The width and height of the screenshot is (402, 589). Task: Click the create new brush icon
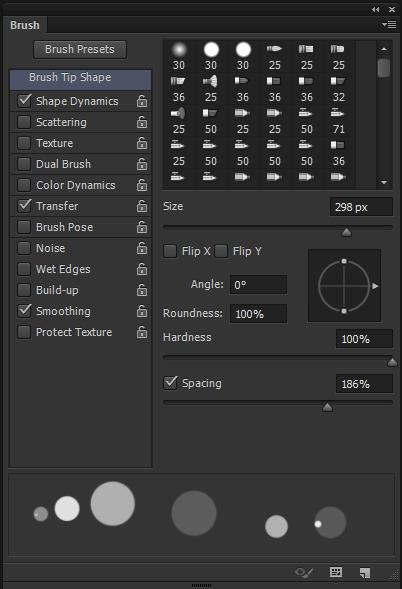(x=364, y=572)
